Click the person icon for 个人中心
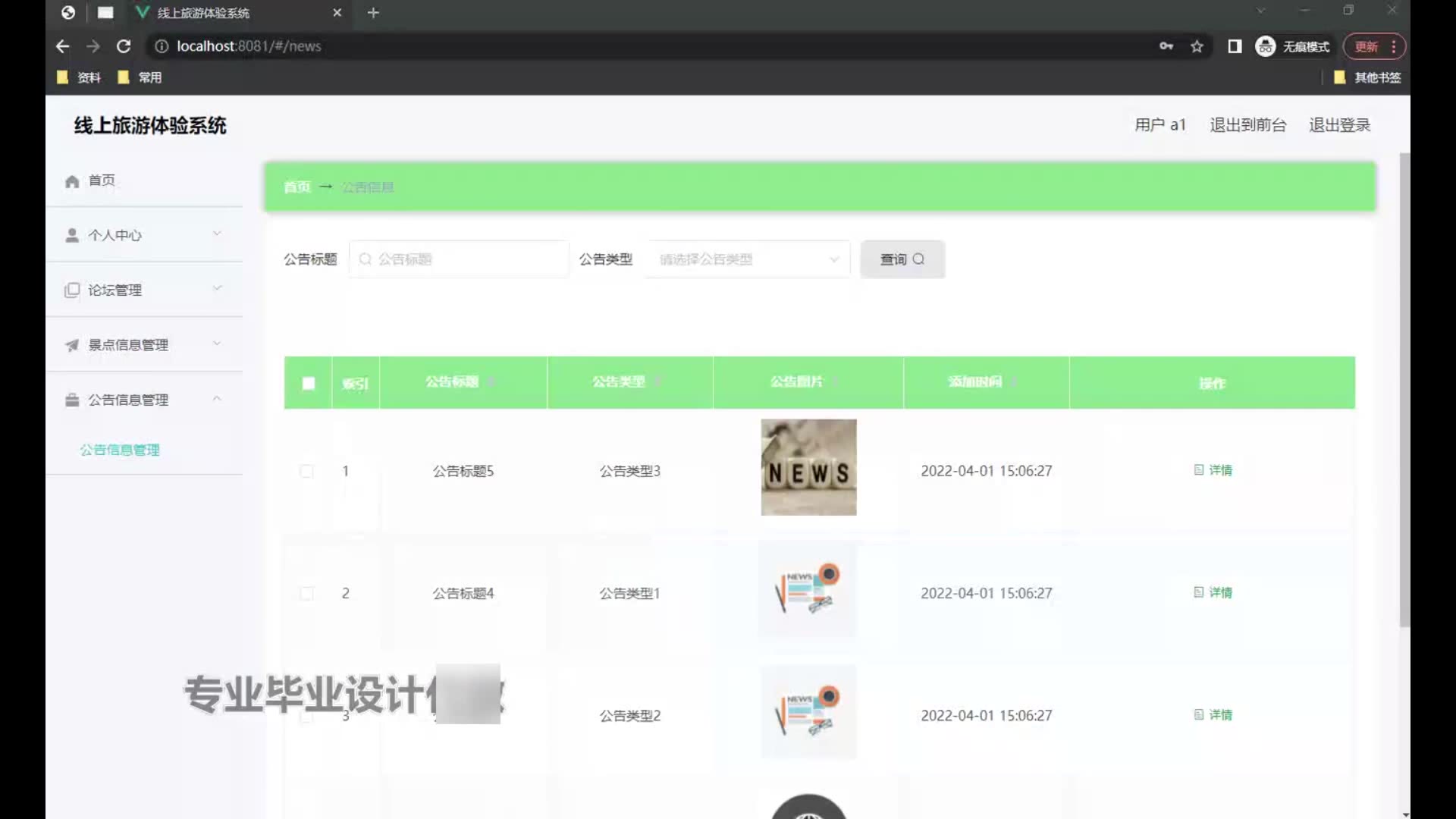Screen dimensions: 1456x819 coord(72,236)
